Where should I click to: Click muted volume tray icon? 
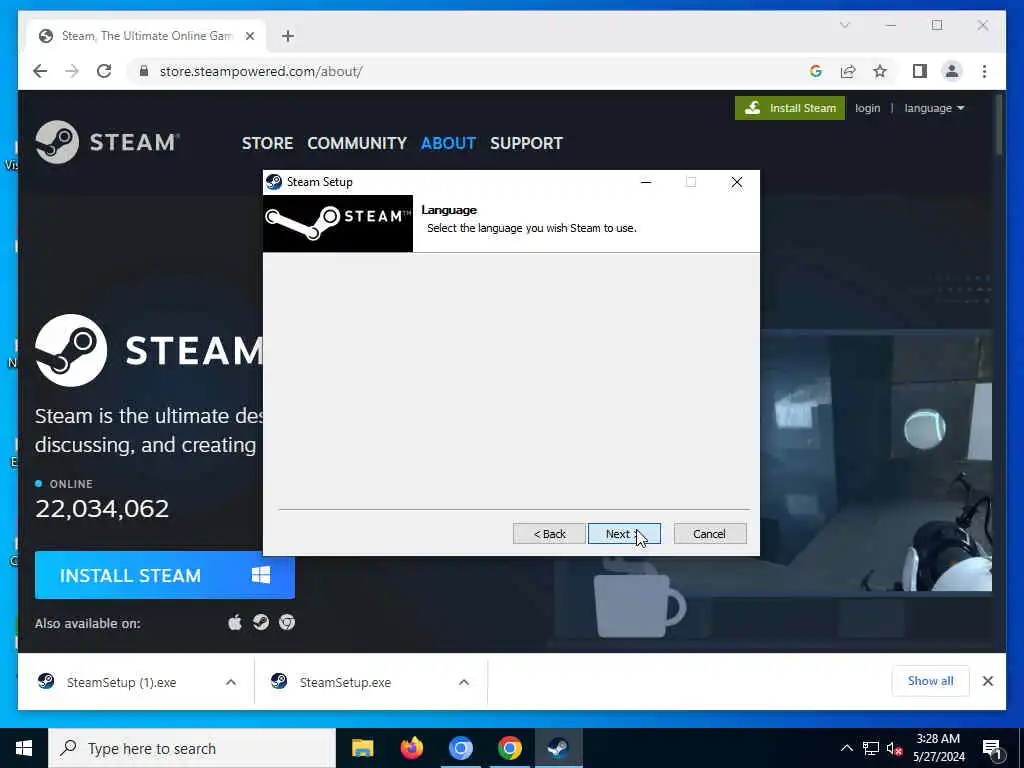coord(894,748)
